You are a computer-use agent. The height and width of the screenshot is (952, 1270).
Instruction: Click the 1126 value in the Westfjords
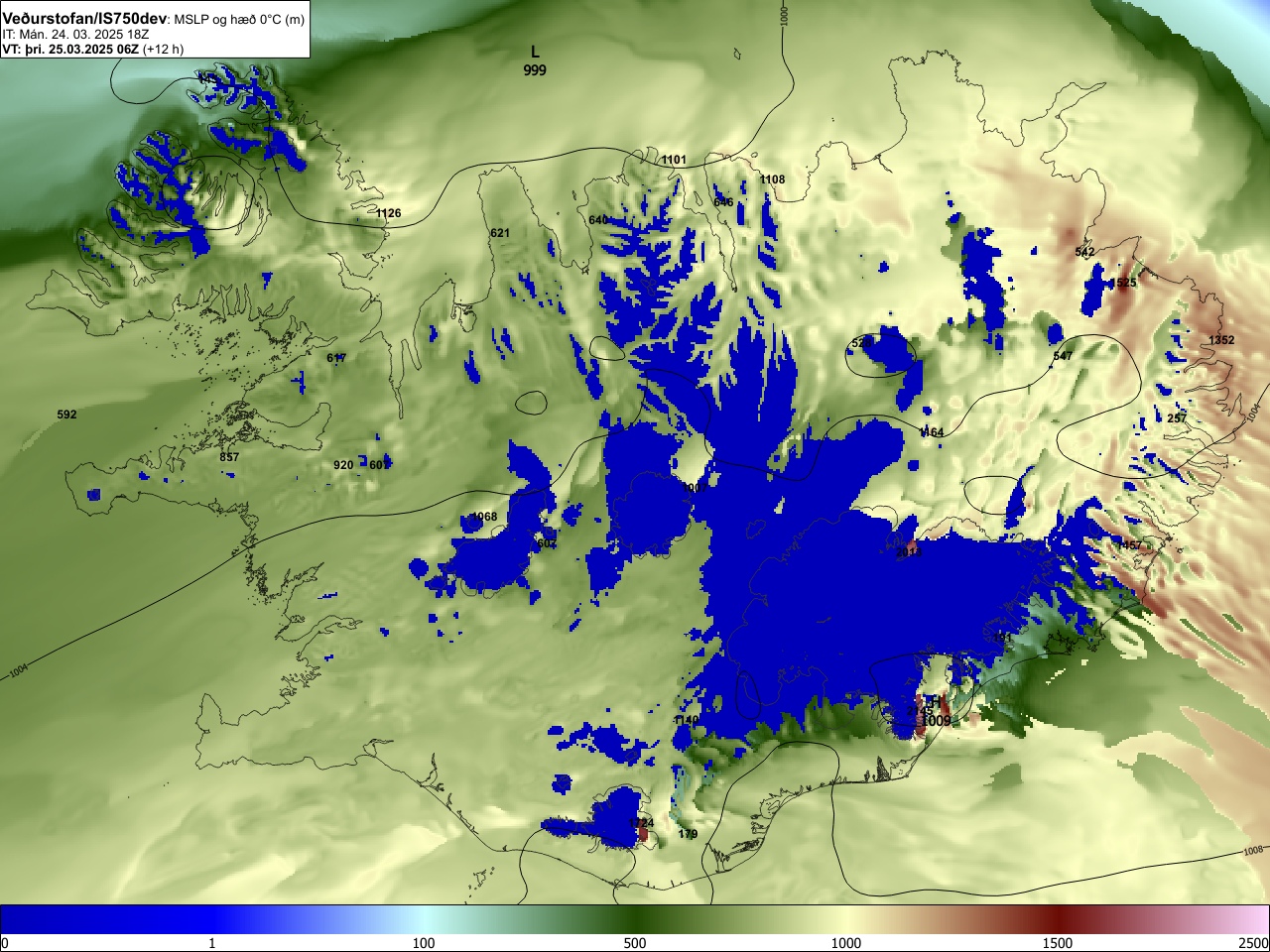pyautogui.click(x=389, y=213)
